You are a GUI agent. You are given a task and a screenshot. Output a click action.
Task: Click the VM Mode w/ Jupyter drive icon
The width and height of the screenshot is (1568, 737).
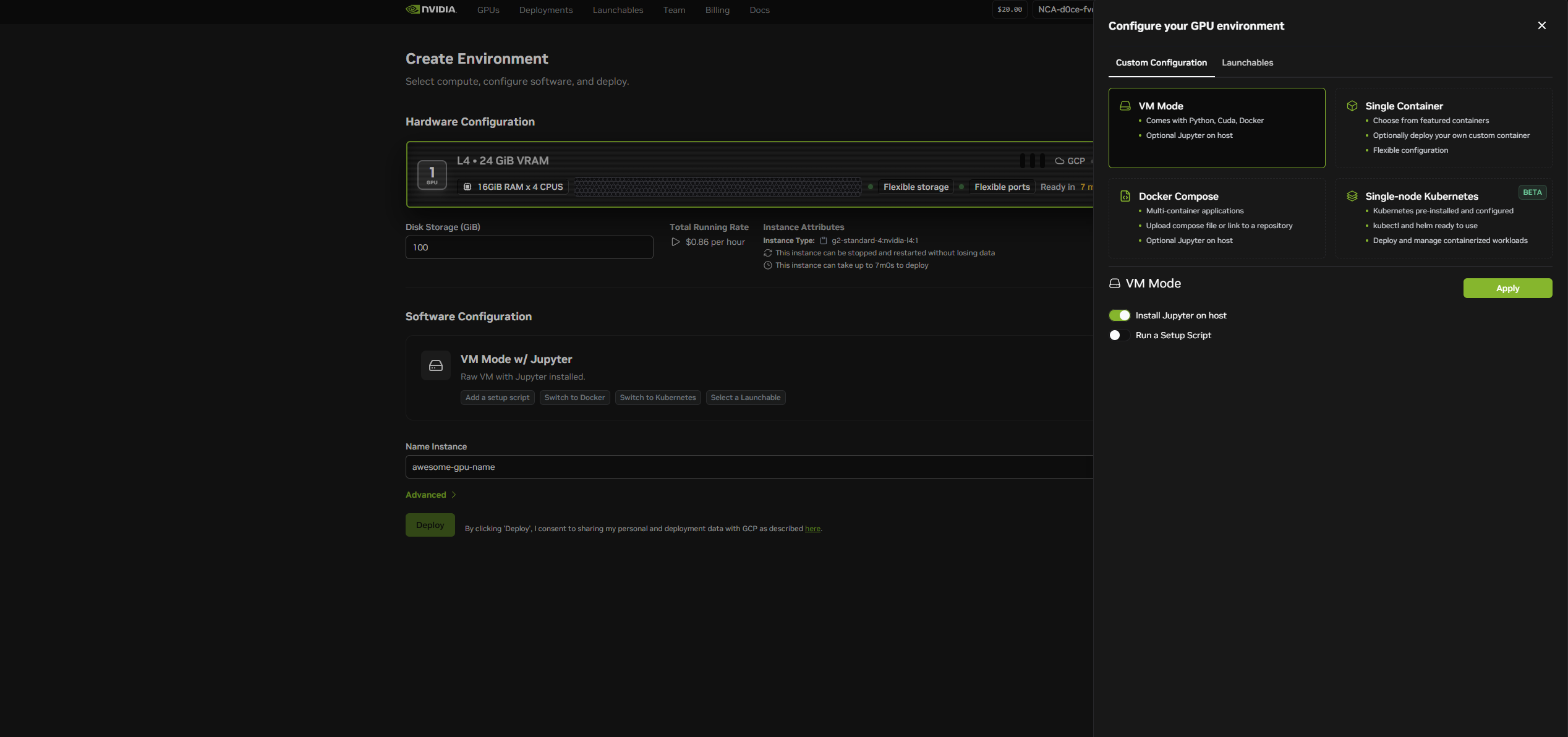pos(436,365)
